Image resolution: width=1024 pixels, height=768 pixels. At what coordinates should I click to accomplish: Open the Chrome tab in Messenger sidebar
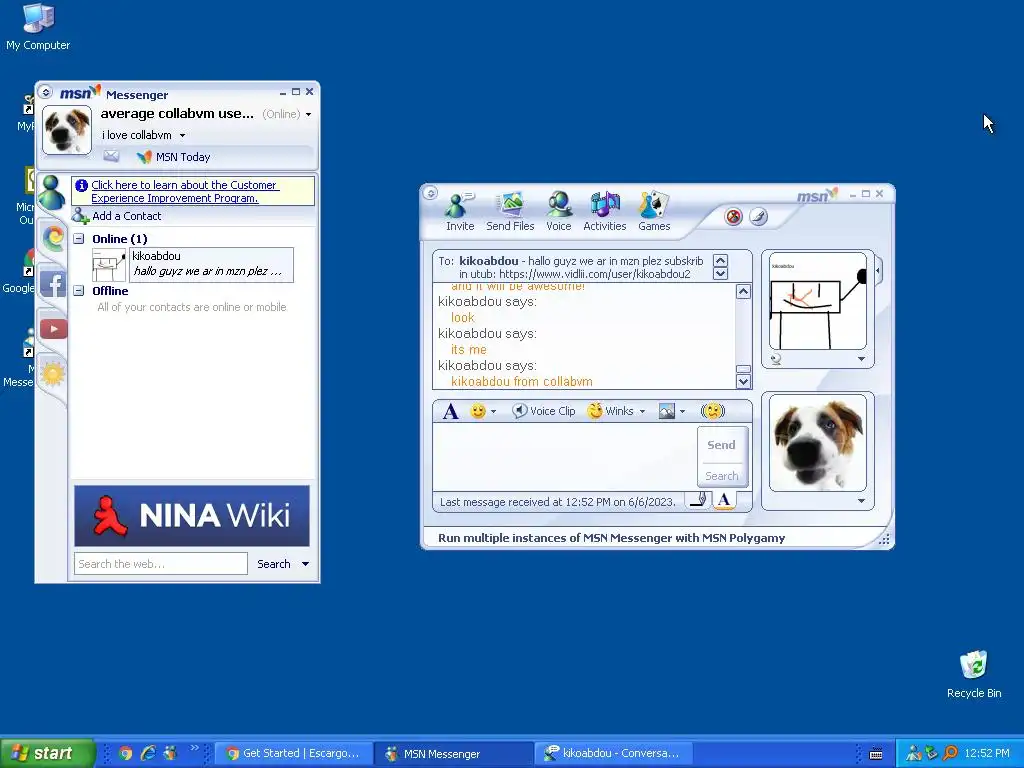pos(54,237)
